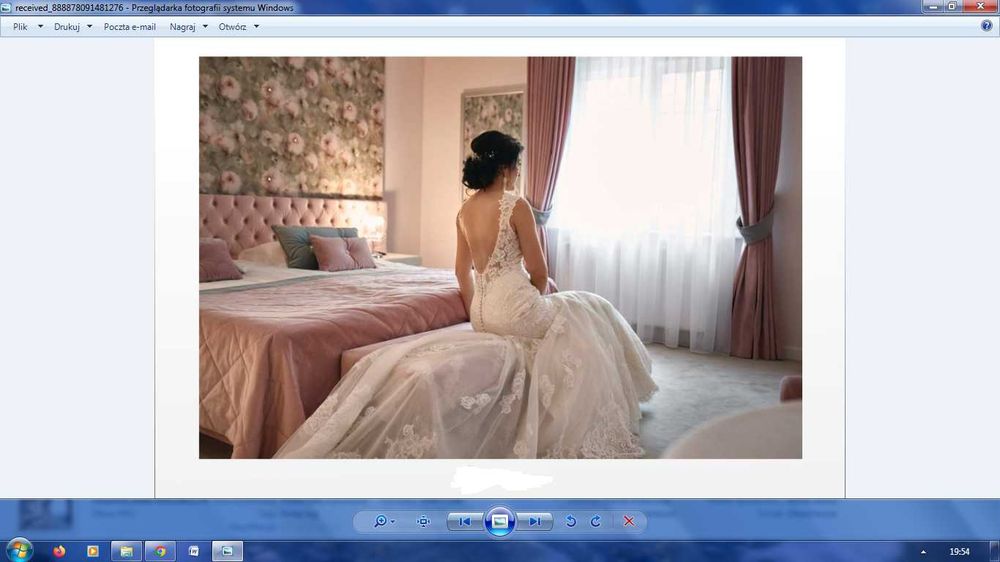
Task: Go to the next photo
Action: click(535, 521)
